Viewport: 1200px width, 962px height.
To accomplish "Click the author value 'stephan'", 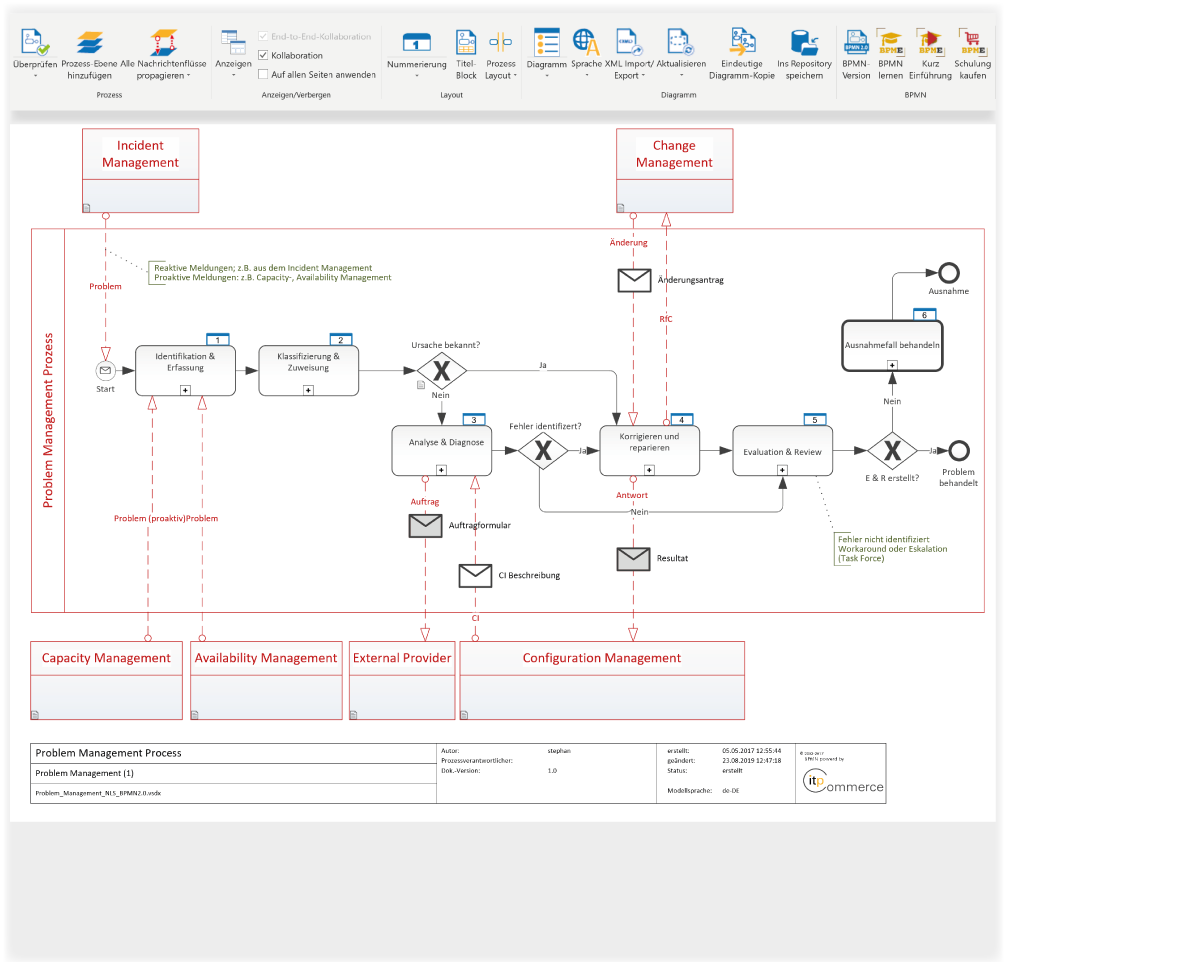I will [559, 749].
